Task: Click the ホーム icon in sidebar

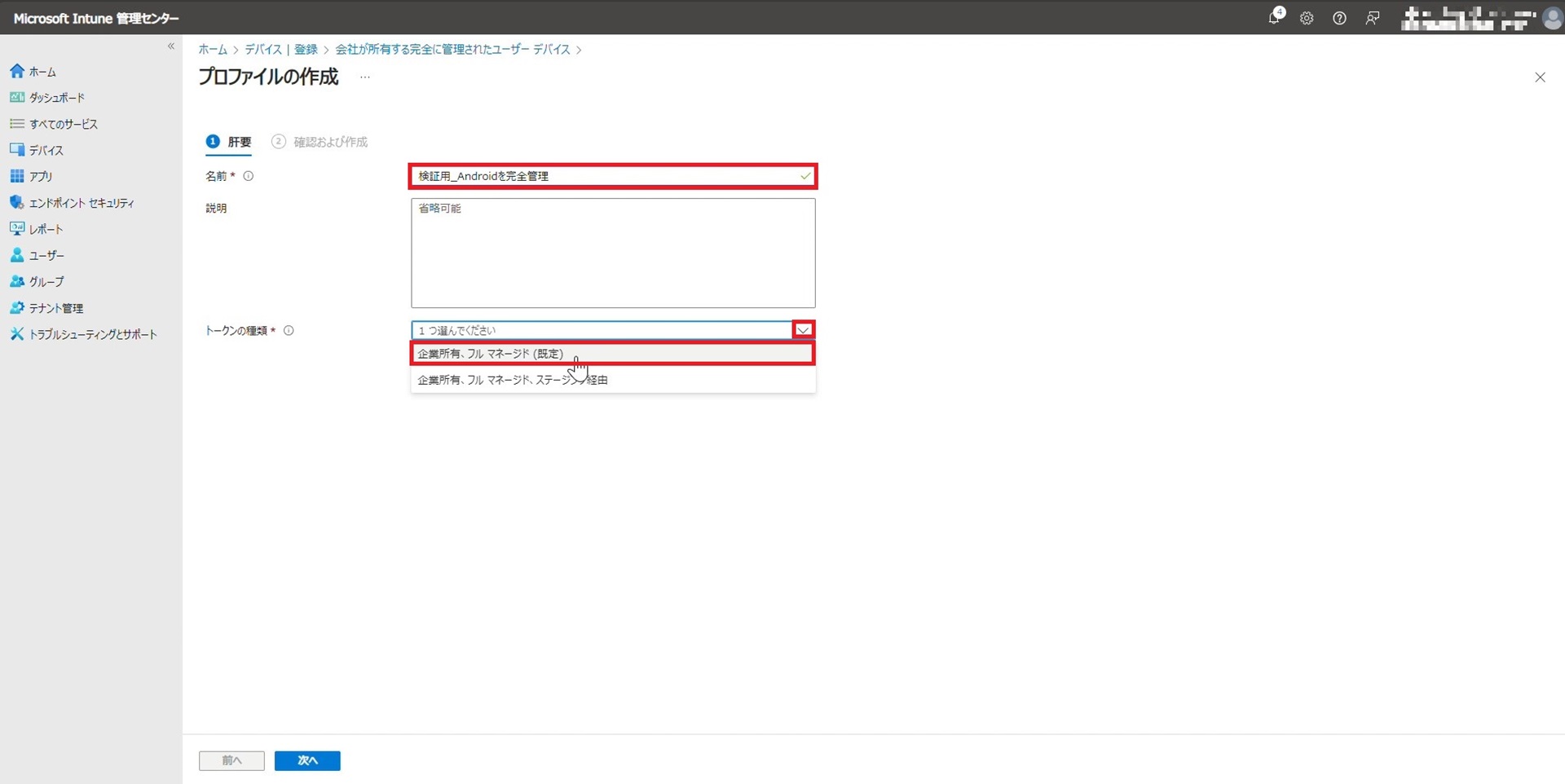Action: (17, 72)
